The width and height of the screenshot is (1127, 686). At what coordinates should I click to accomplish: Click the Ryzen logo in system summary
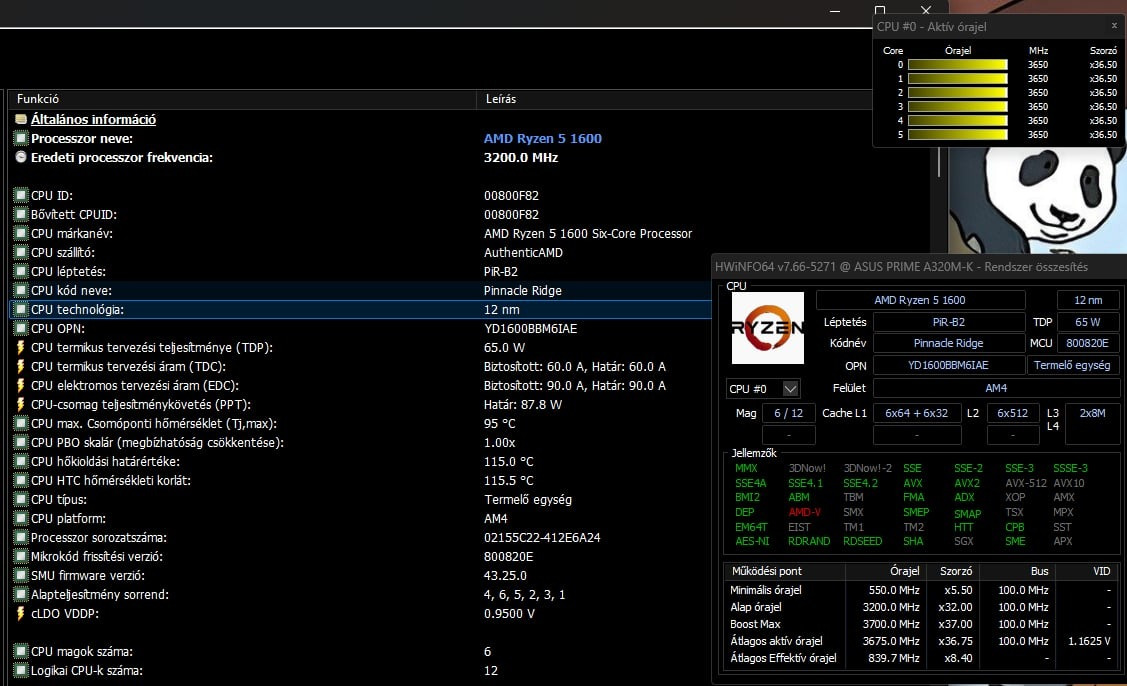tap(768, 328)
